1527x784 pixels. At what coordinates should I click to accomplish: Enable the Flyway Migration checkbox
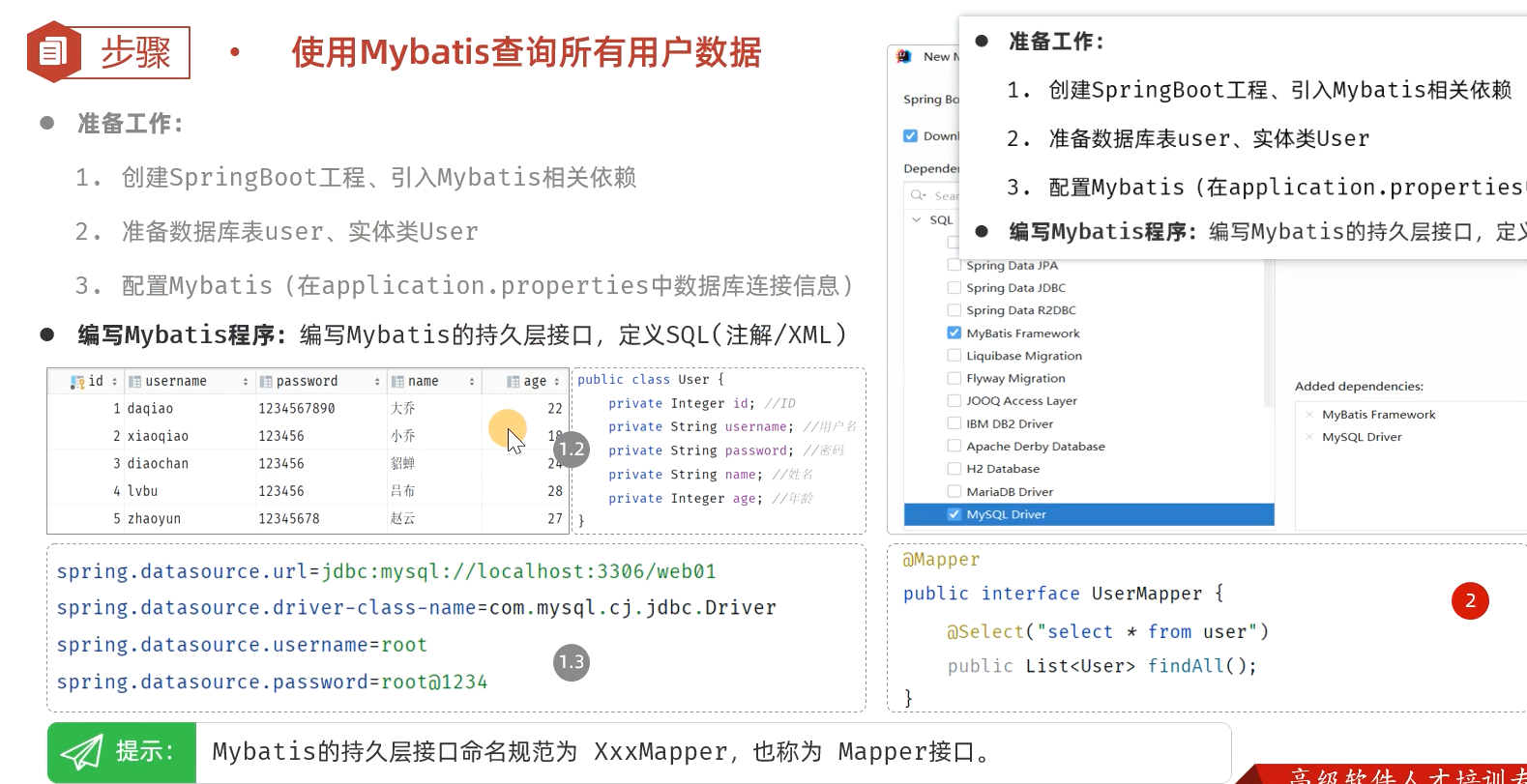[954, 378]
